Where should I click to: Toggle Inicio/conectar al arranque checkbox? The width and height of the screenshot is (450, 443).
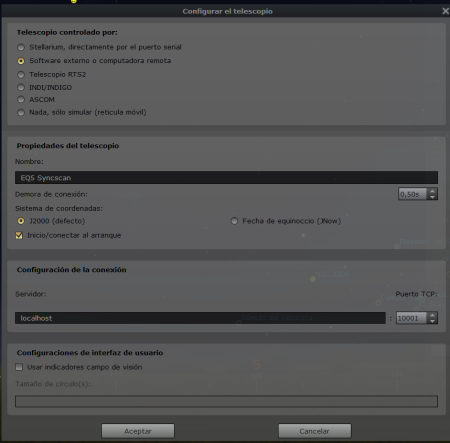(19, 235)
